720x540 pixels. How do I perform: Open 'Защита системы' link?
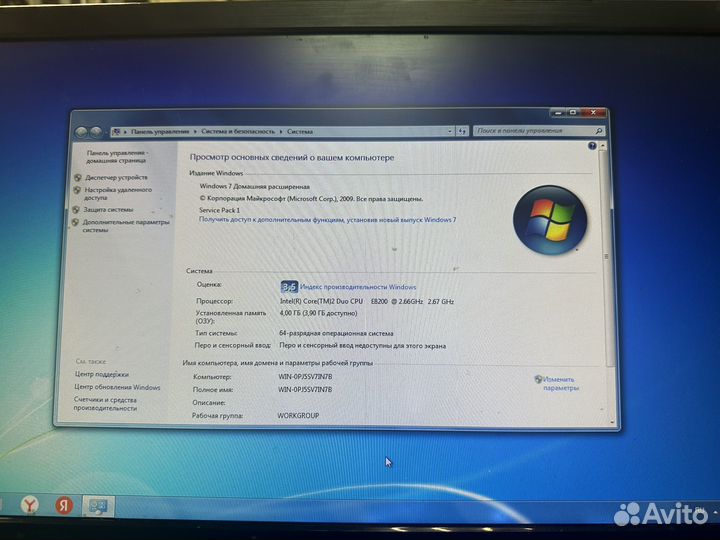(x=108, y=209)
